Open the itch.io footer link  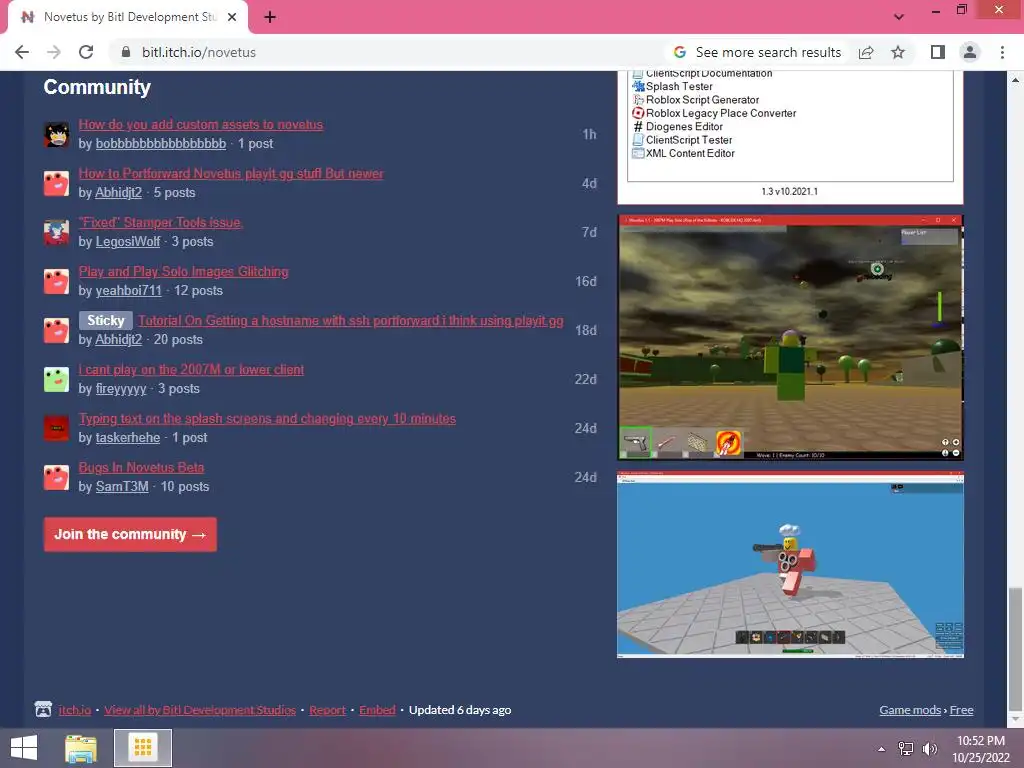coord(74,710)
